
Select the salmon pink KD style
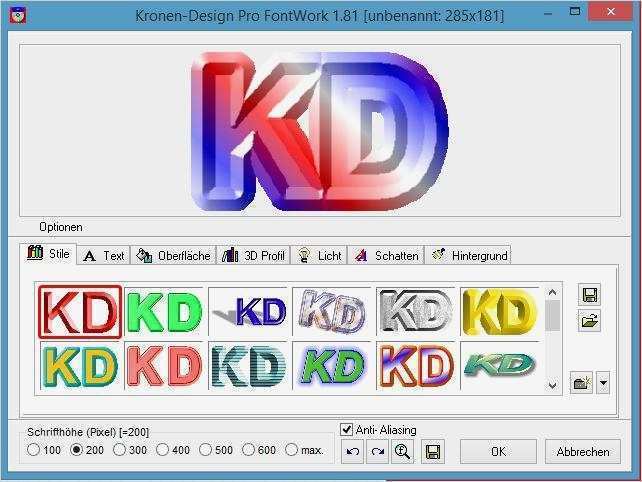click(164, 366)
